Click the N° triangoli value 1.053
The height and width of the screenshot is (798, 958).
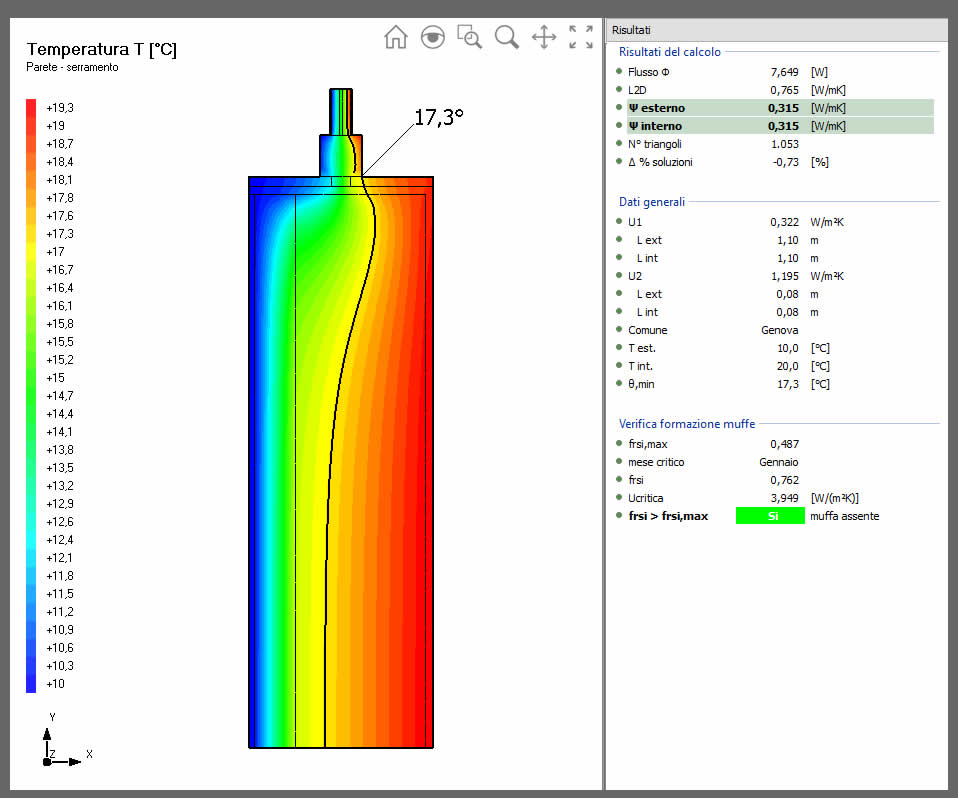click(x=785, y=144)
